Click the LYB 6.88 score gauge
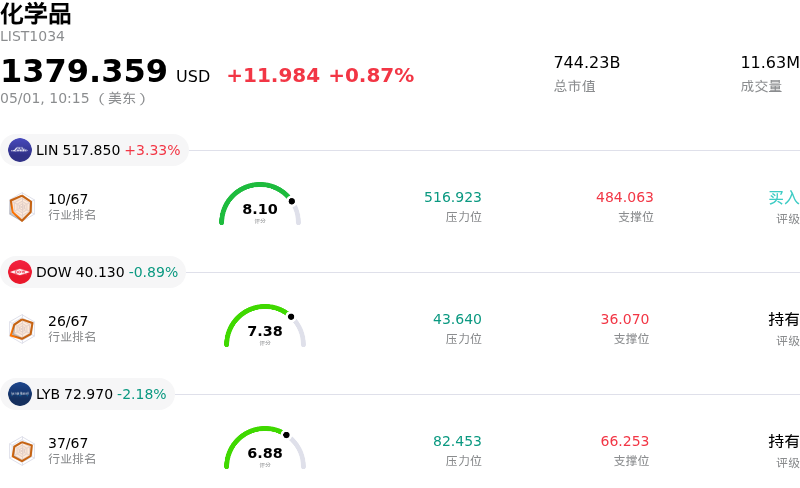This screenshot has width=800, height=488. [265, 448]
